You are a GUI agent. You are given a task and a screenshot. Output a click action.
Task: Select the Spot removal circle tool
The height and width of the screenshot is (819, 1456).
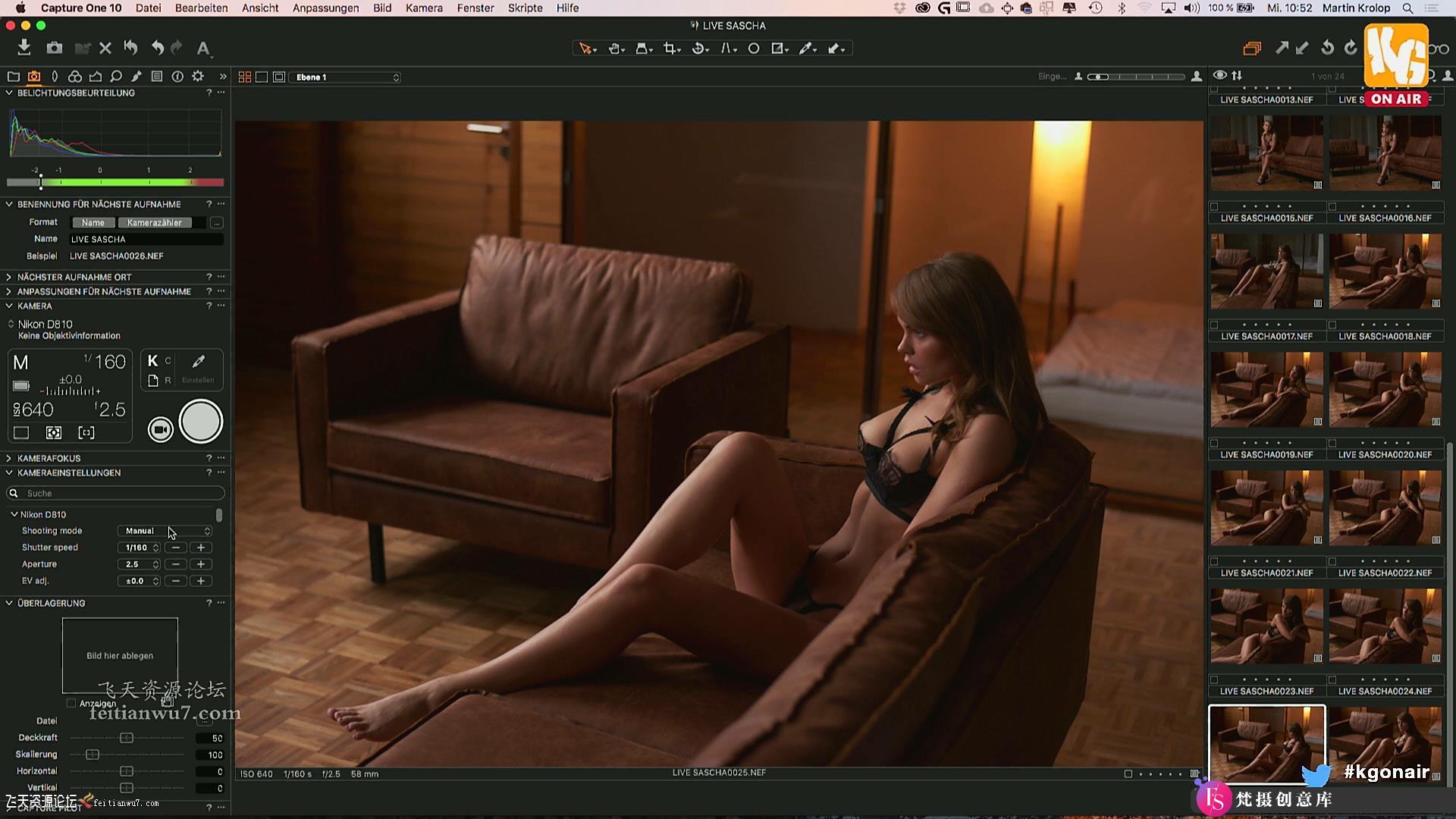coord(754,49)
